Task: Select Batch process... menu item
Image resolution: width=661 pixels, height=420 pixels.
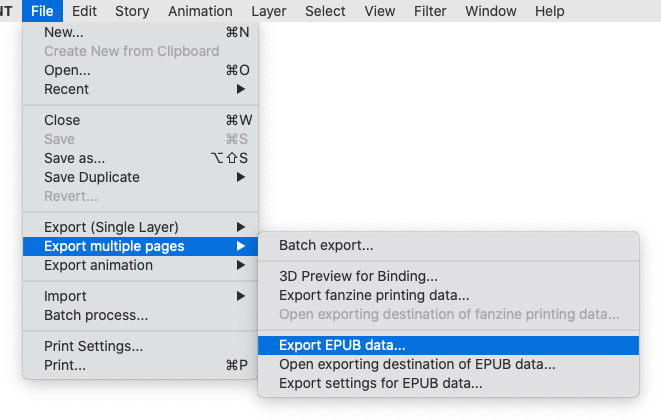Action: (x=96, y=315)
